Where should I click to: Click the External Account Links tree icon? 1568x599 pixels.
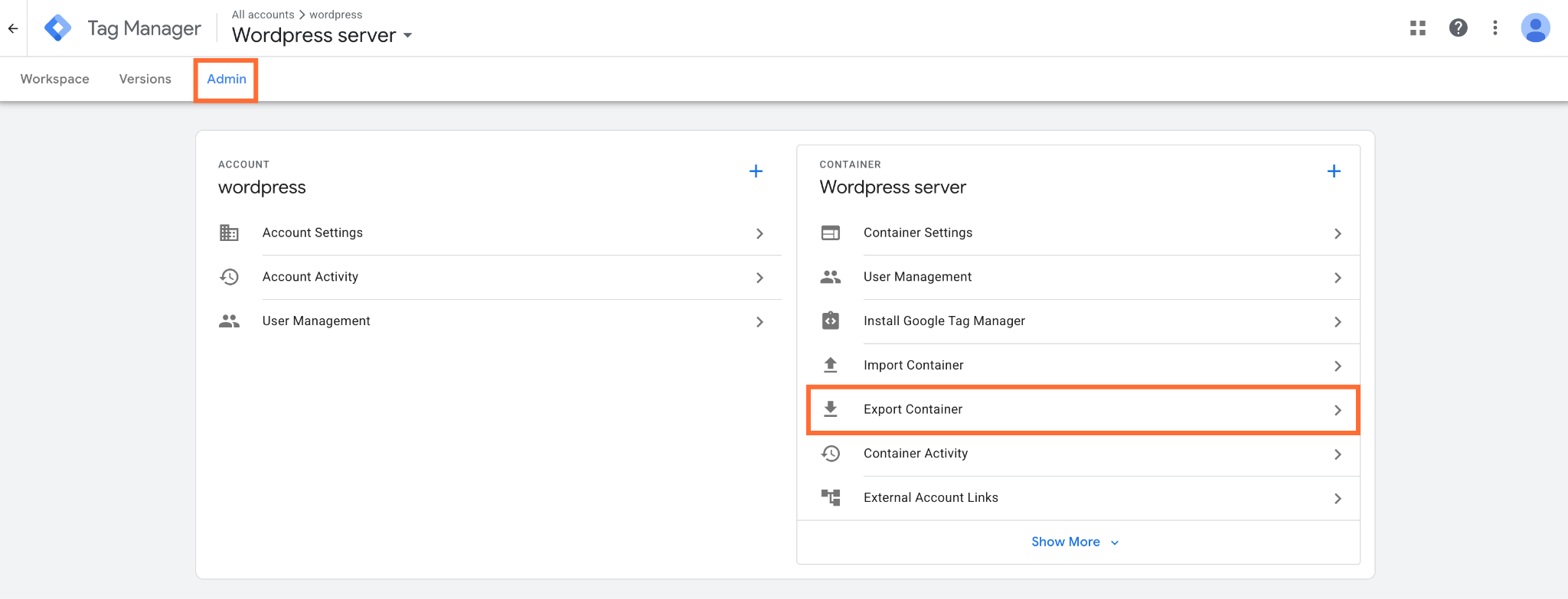pos(831,497)
